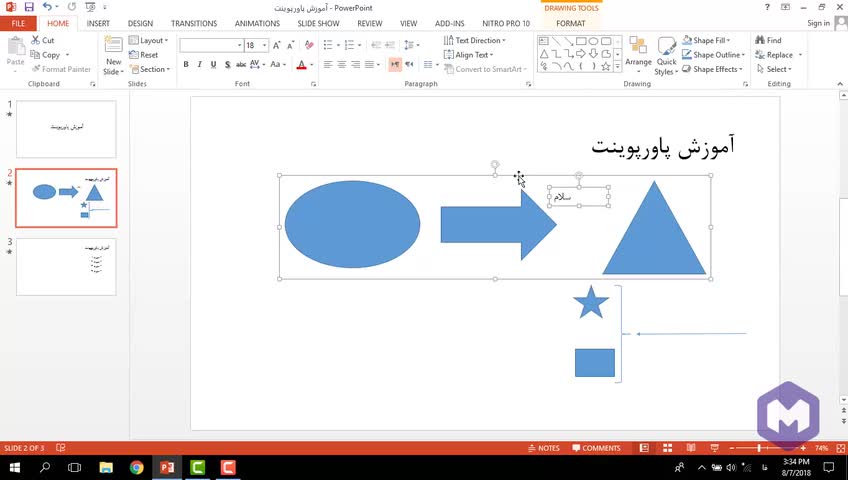
Task: Open Quick Styles gallery
Action: (666, 56)
